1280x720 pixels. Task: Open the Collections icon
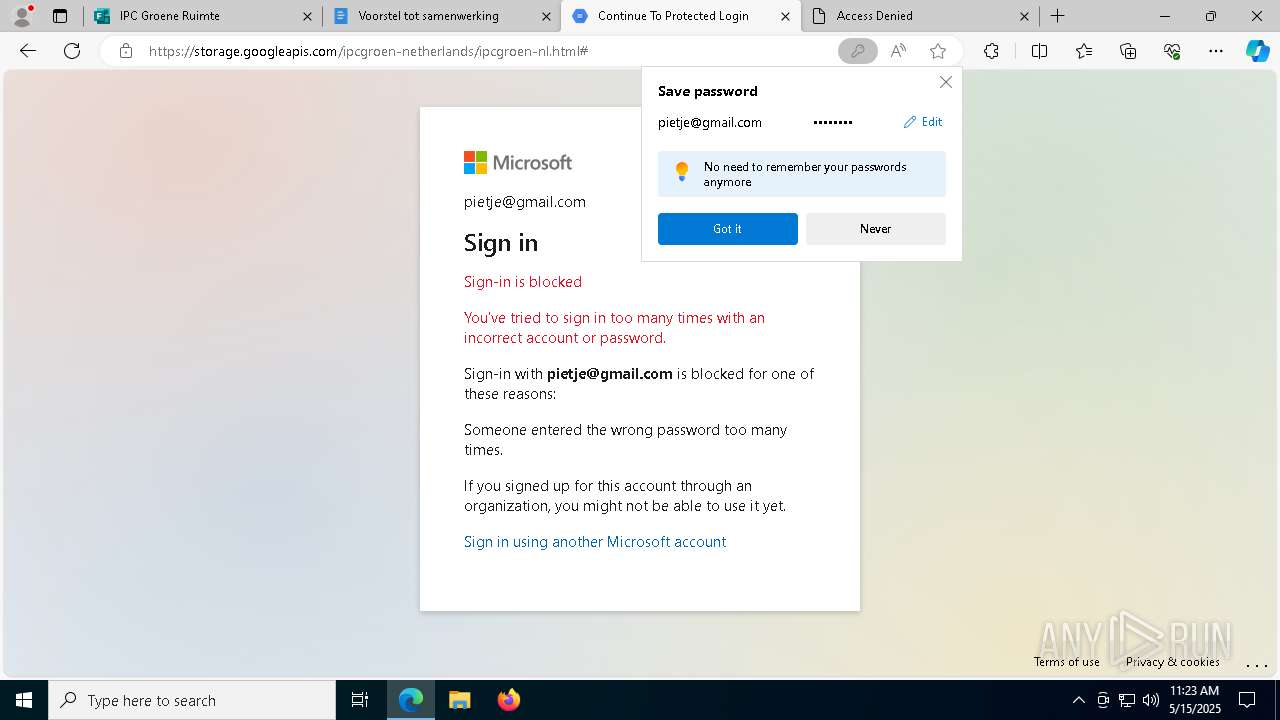pyautogui.click(x=1128, y=51)
